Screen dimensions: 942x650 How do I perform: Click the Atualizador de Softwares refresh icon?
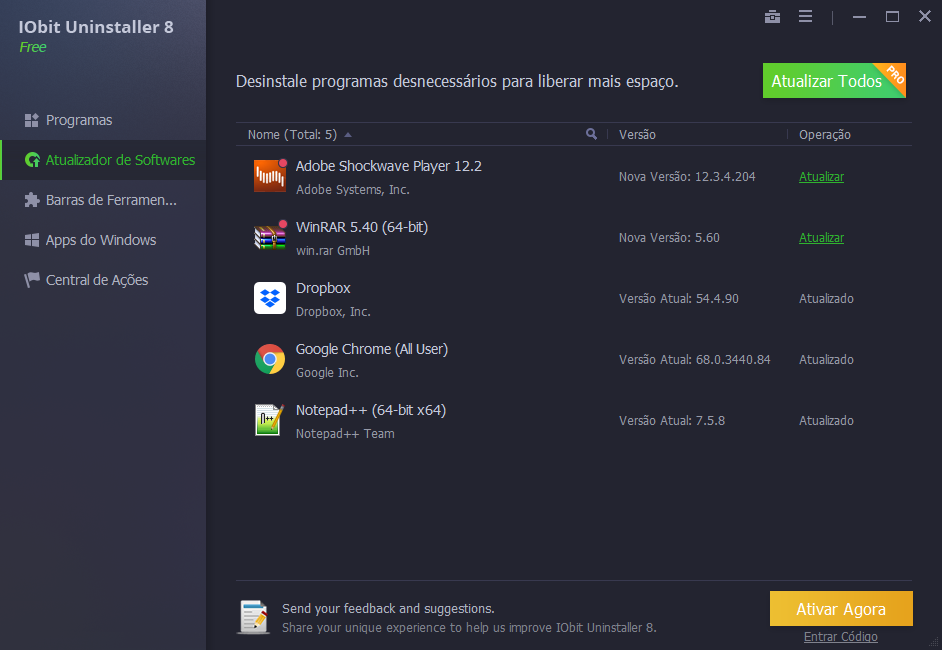32,160
